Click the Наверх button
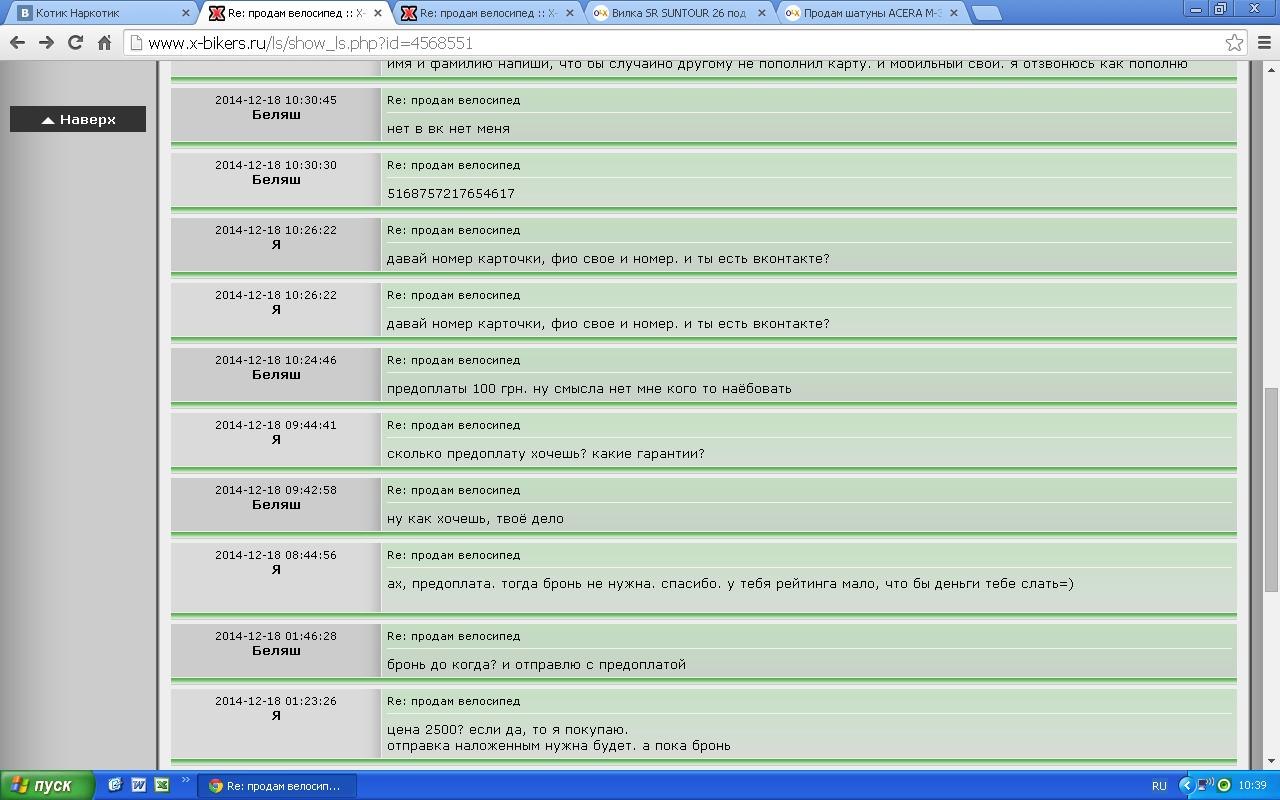The image size is (1280, 800). click(78, 119)
